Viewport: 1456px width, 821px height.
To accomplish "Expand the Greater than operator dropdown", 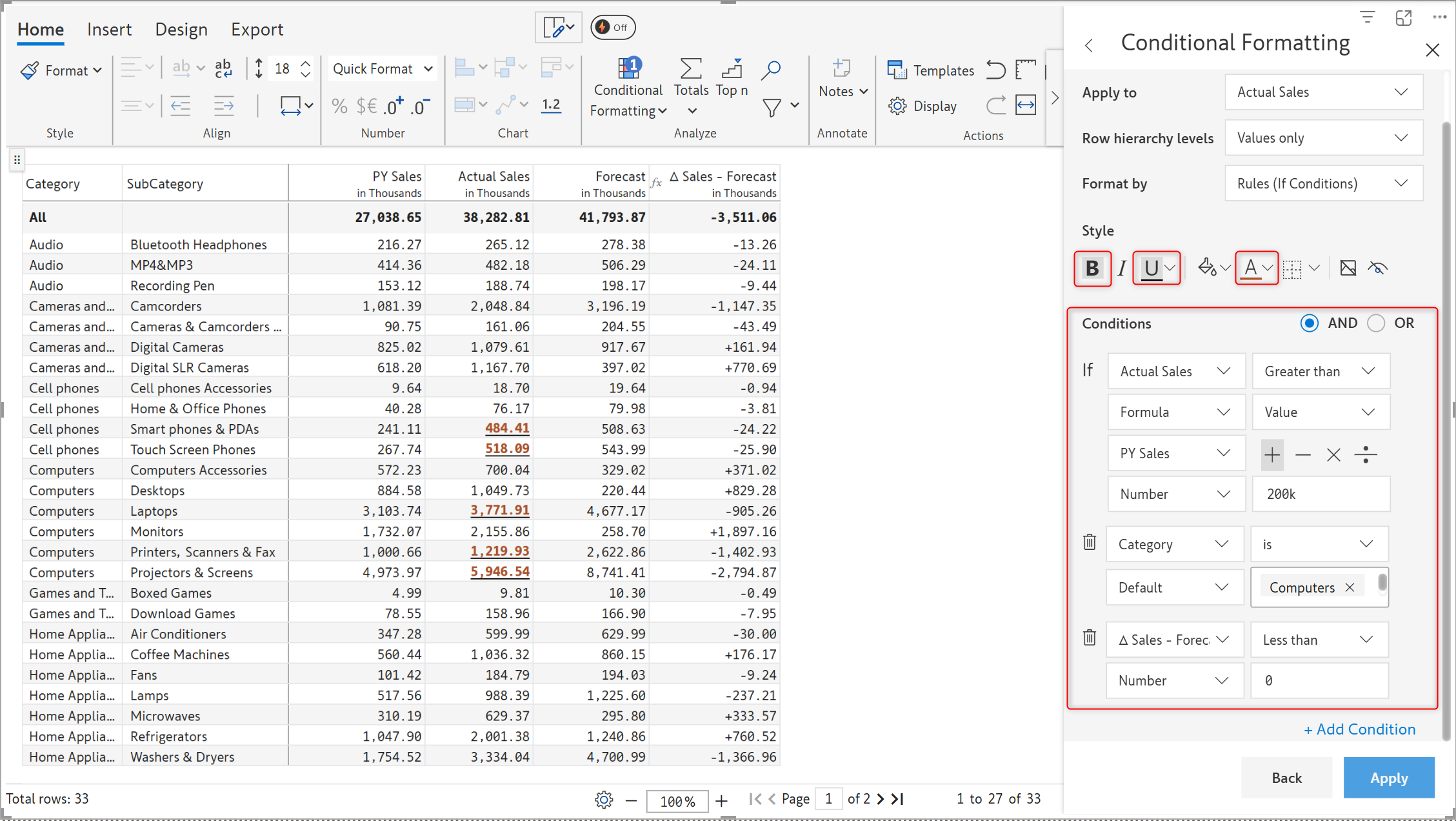I will (1320, 371).
